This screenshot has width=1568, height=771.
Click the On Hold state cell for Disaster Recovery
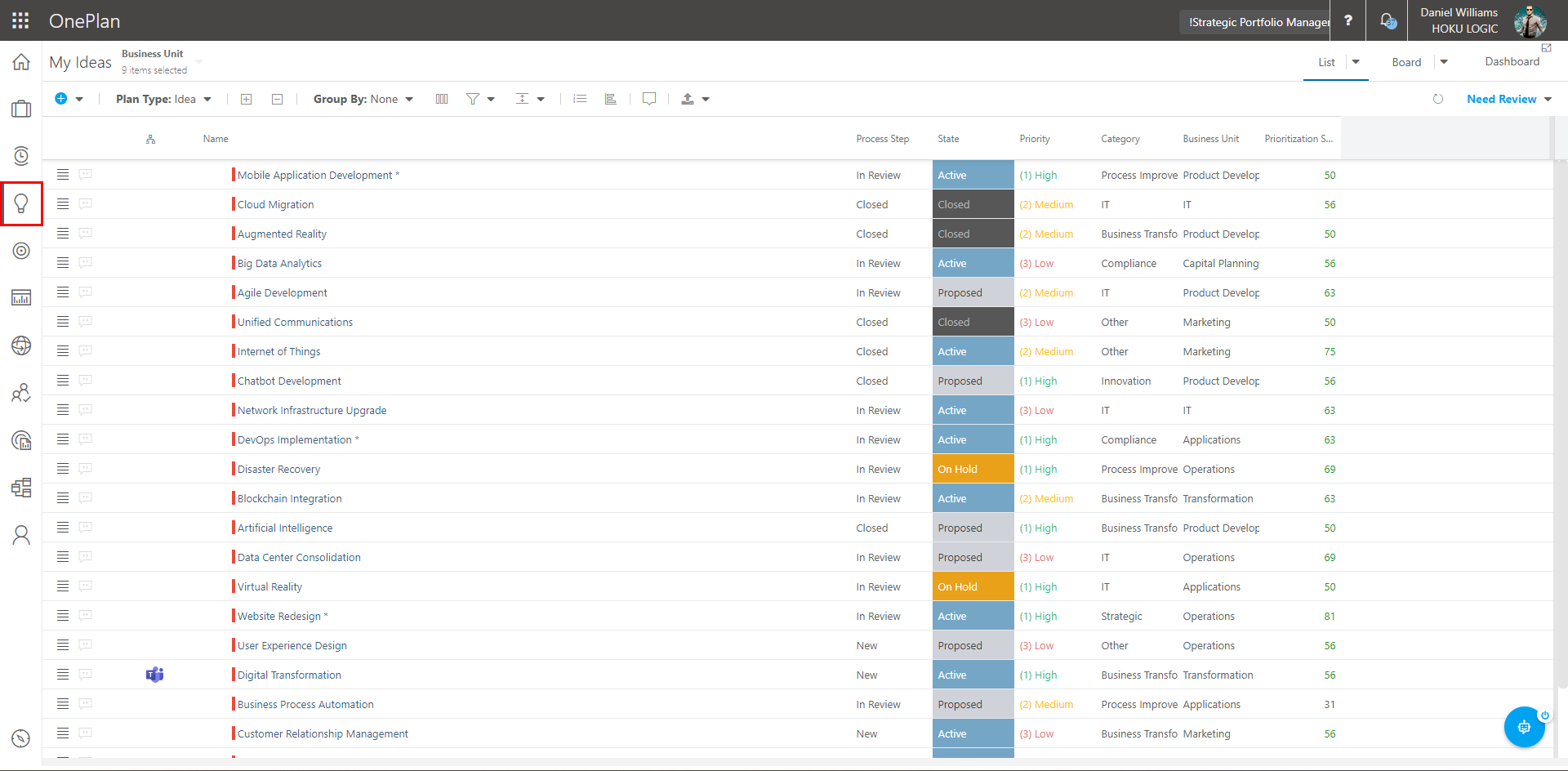[973, 470]
